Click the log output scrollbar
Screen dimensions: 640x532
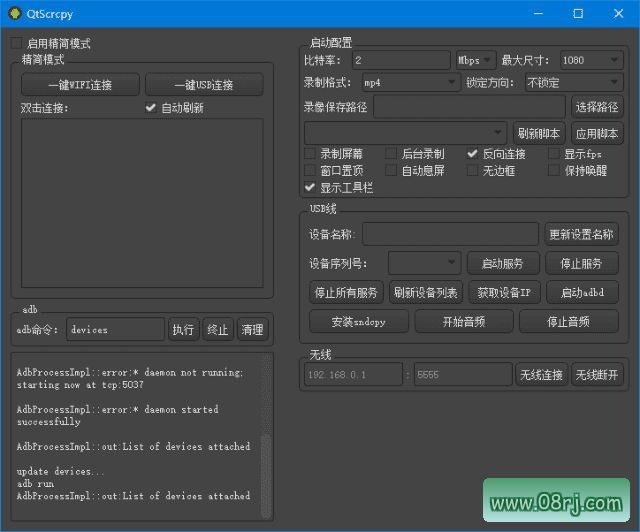point(266,476)
